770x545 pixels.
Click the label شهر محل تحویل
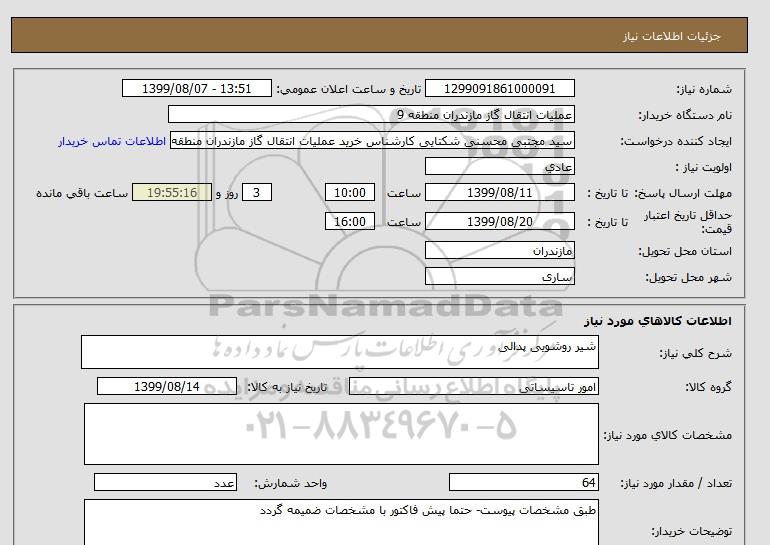coord(688,277)
